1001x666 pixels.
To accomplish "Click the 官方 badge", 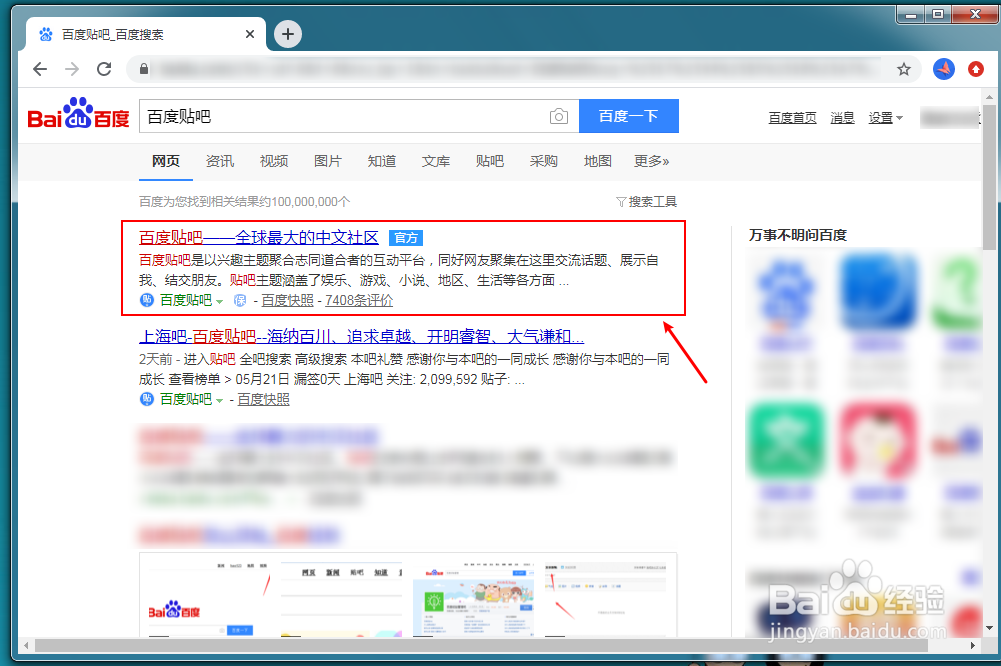I will 406,238.
